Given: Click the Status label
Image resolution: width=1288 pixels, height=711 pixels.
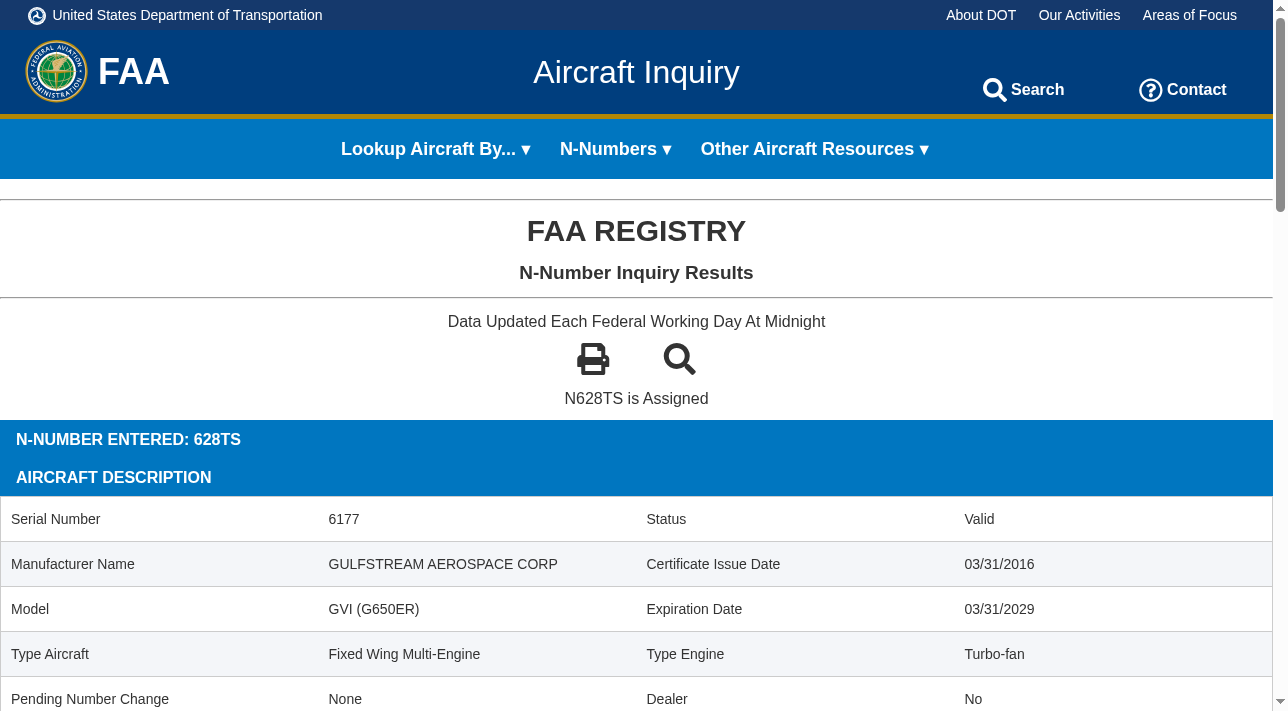Looking at the screenshot, I should pos(666,519).
